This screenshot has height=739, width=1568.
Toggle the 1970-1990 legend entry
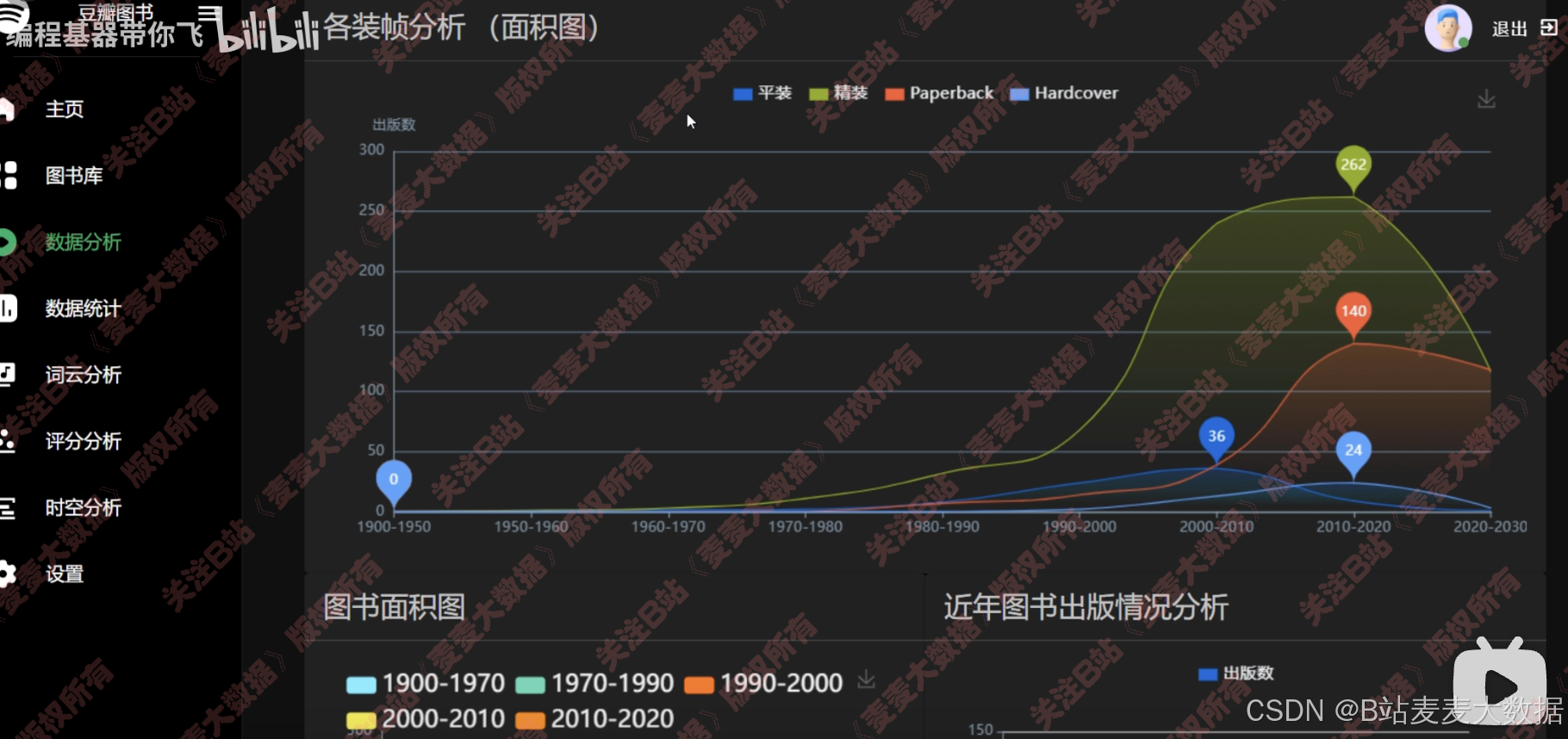coord(594,684)
